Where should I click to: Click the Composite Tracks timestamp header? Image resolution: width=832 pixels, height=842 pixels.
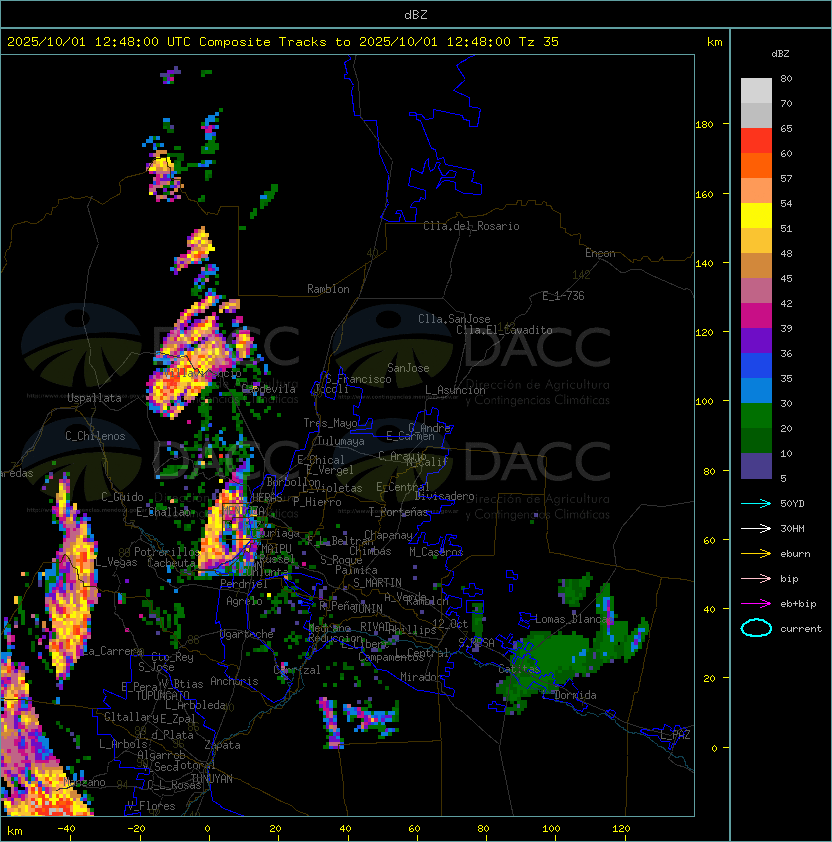283,42
